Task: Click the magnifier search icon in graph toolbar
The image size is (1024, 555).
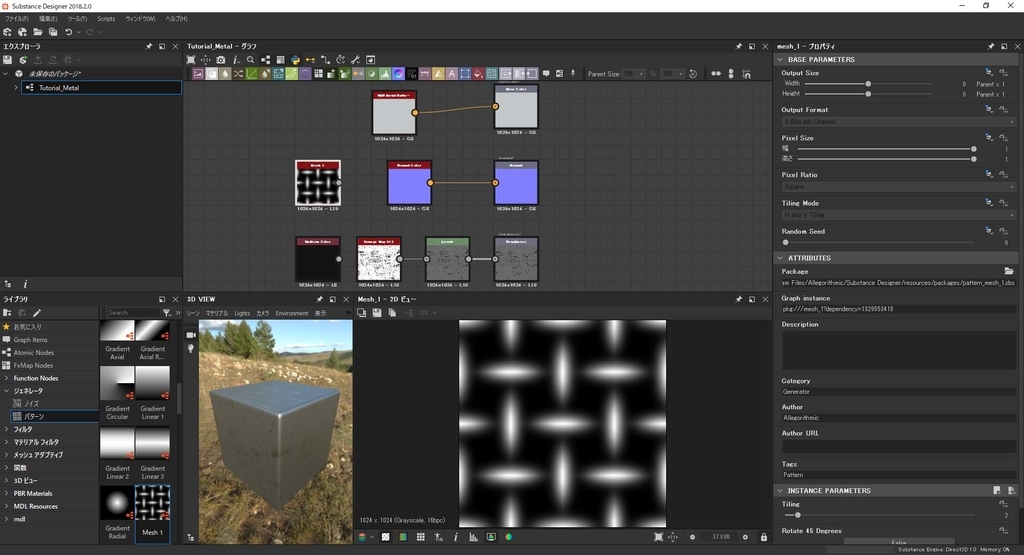Action: tap(250, 60)
